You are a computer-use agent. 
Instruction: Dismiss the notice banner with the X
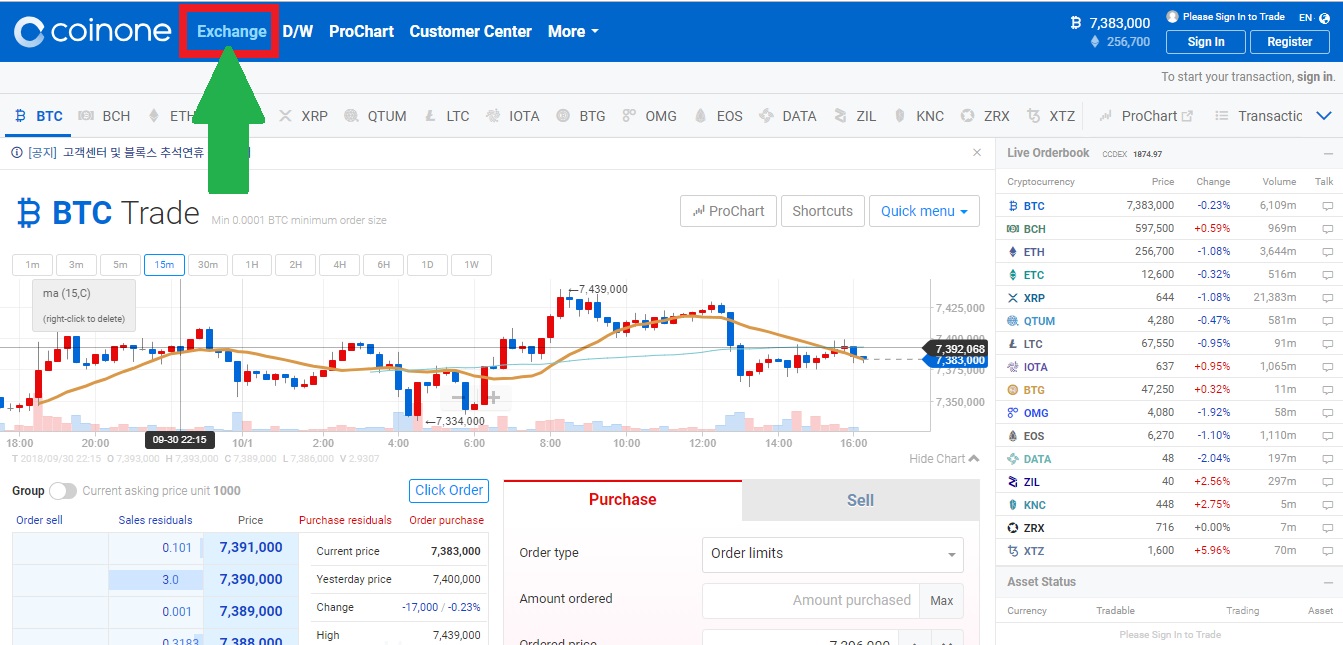pyautogui.click(x=977, y=153)
